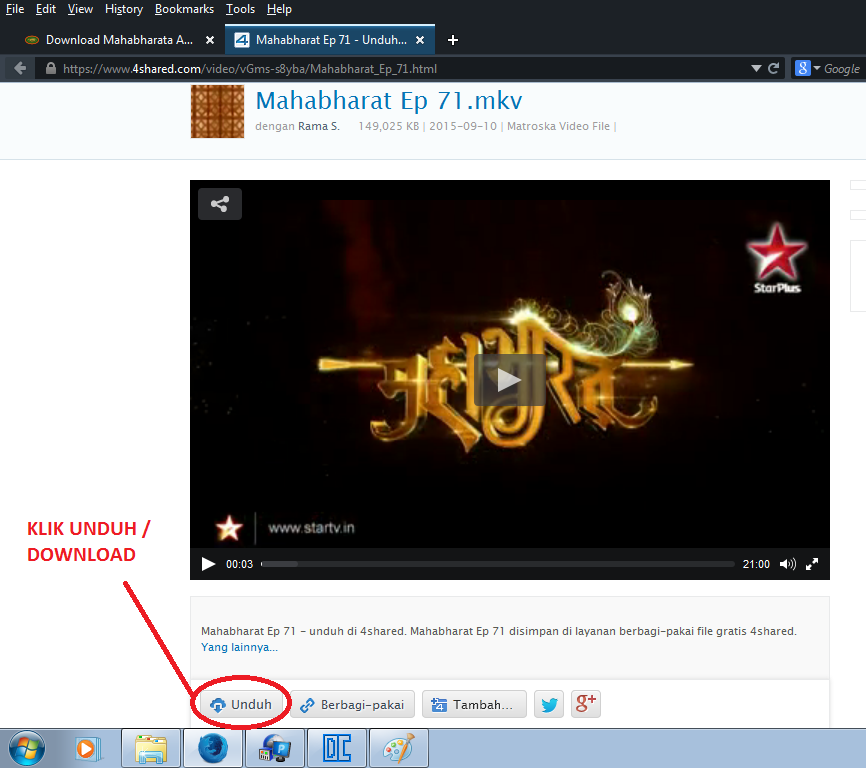Open the 'Yang lainnya...' link
866x768 pixels.
pos(239,647)
